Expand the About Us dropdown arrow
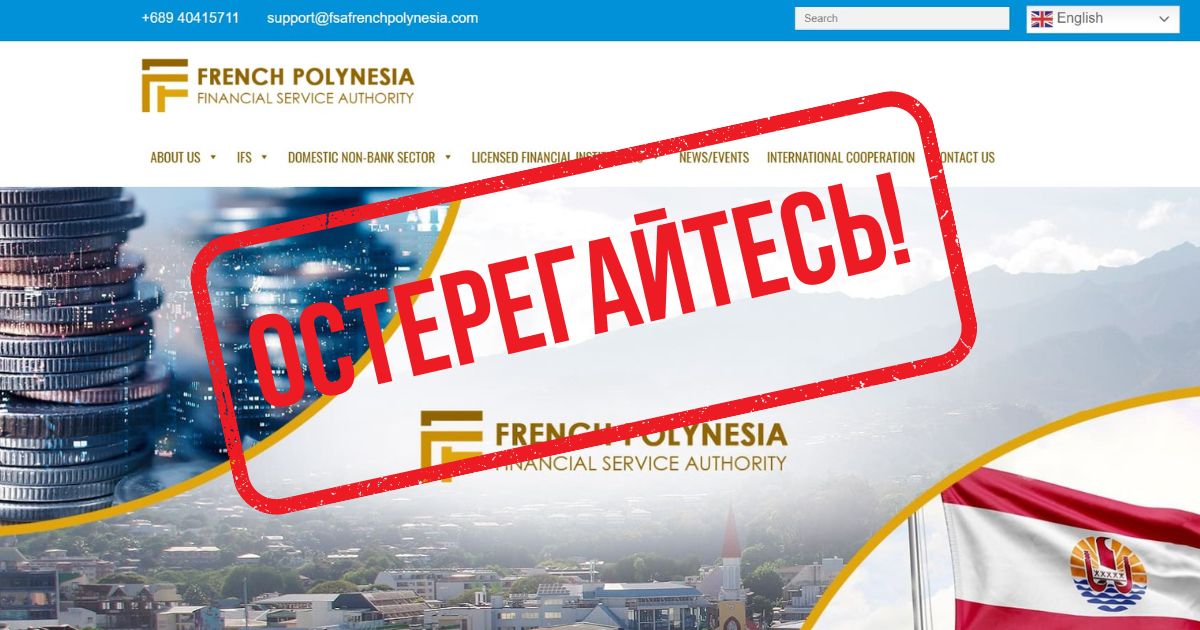1200x630 pixels. (x=213, y=157)
